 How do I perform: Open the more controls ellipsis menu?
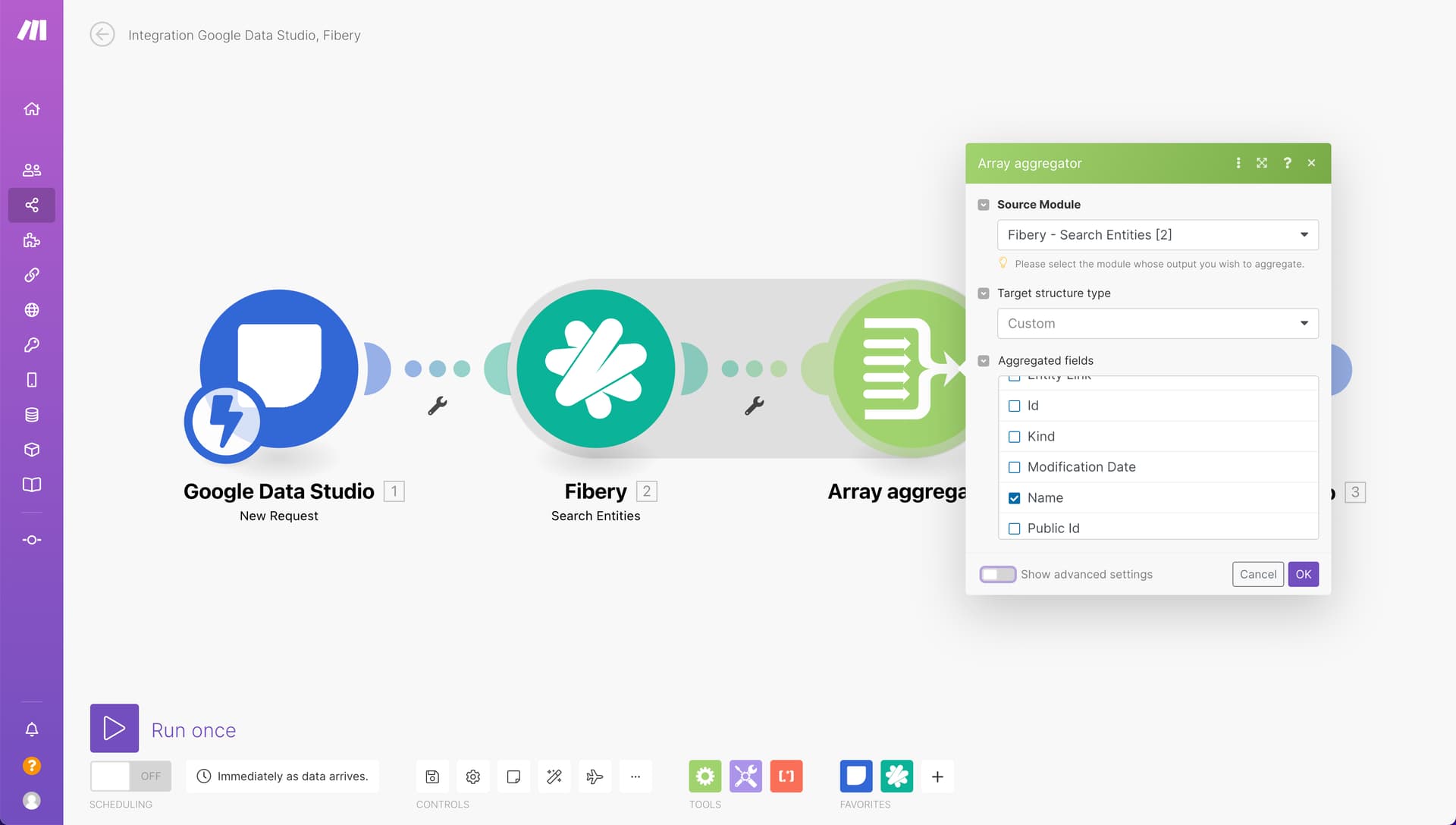635,776
